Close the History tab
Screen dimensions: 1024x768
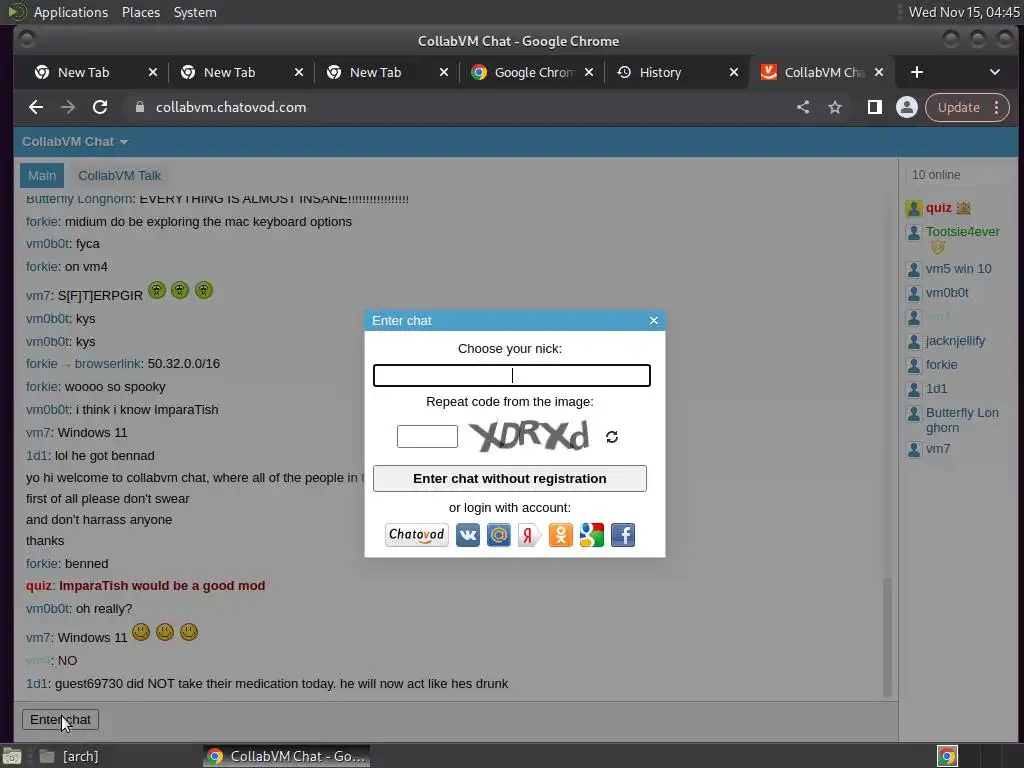pyautogui.click(x=734, y=72)
